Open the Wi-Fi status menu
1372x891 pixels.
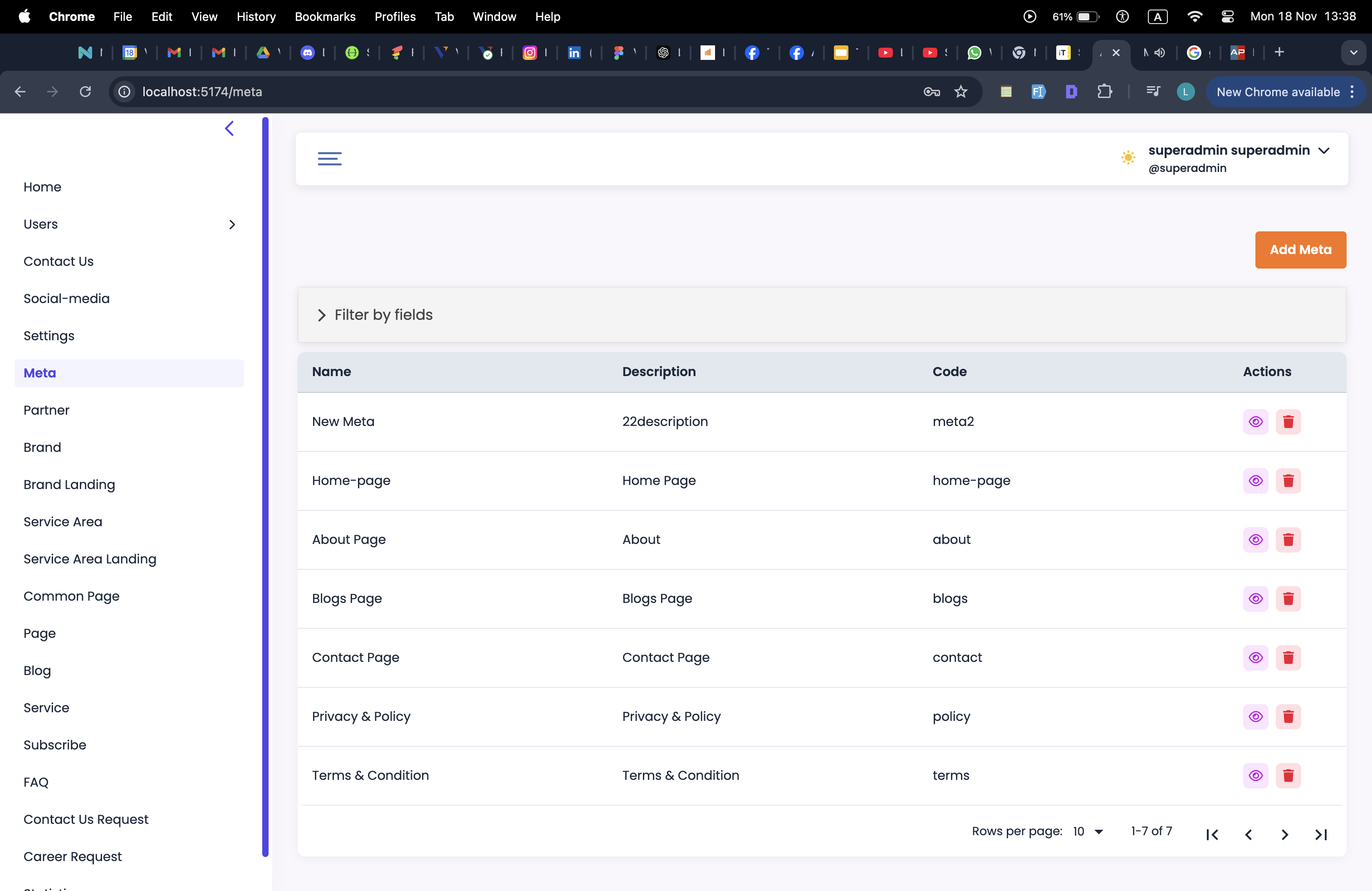click(1195, 17)
